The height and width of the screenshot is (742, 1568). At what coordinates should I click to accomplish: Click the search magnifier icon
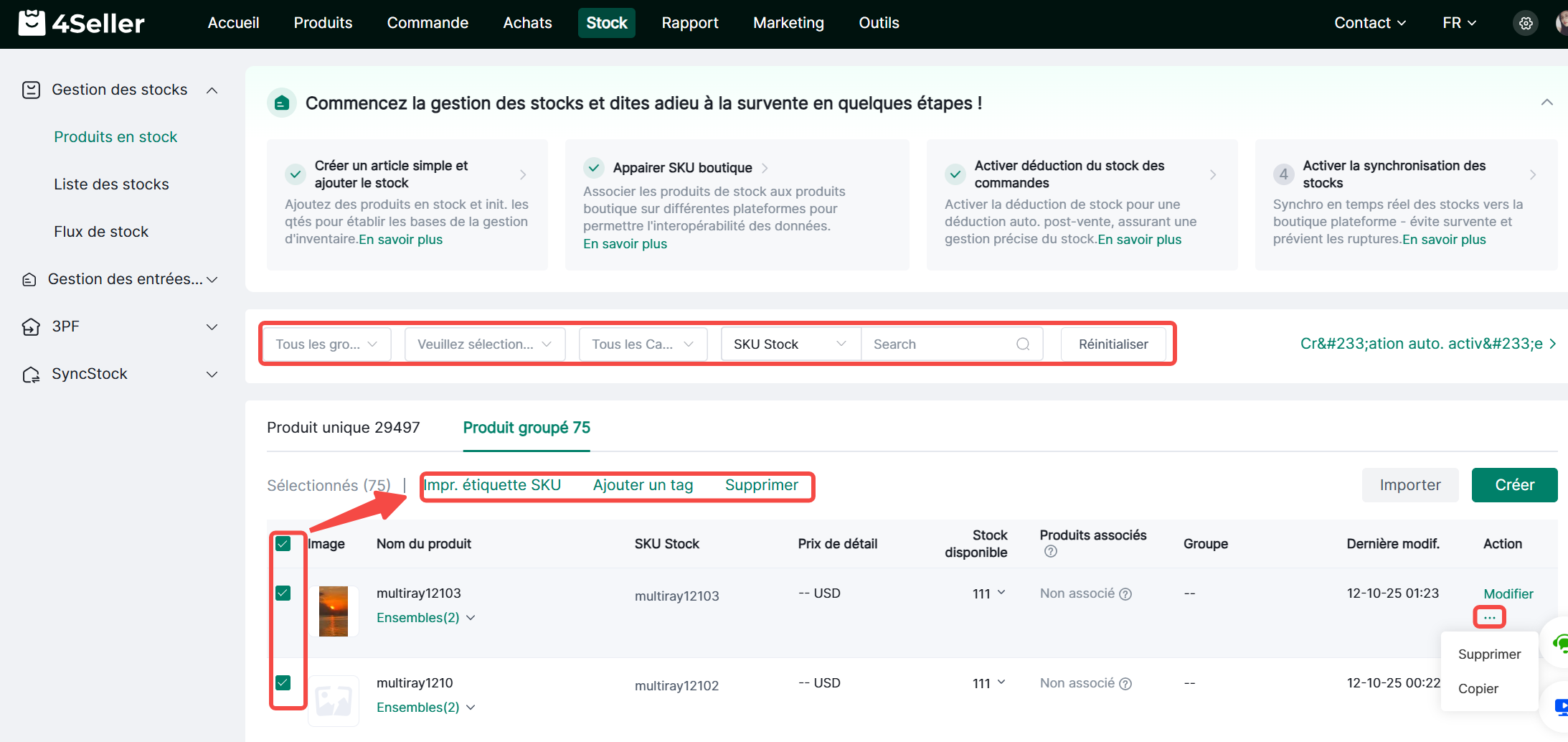pyautogui.click(x=1023, y=344)
